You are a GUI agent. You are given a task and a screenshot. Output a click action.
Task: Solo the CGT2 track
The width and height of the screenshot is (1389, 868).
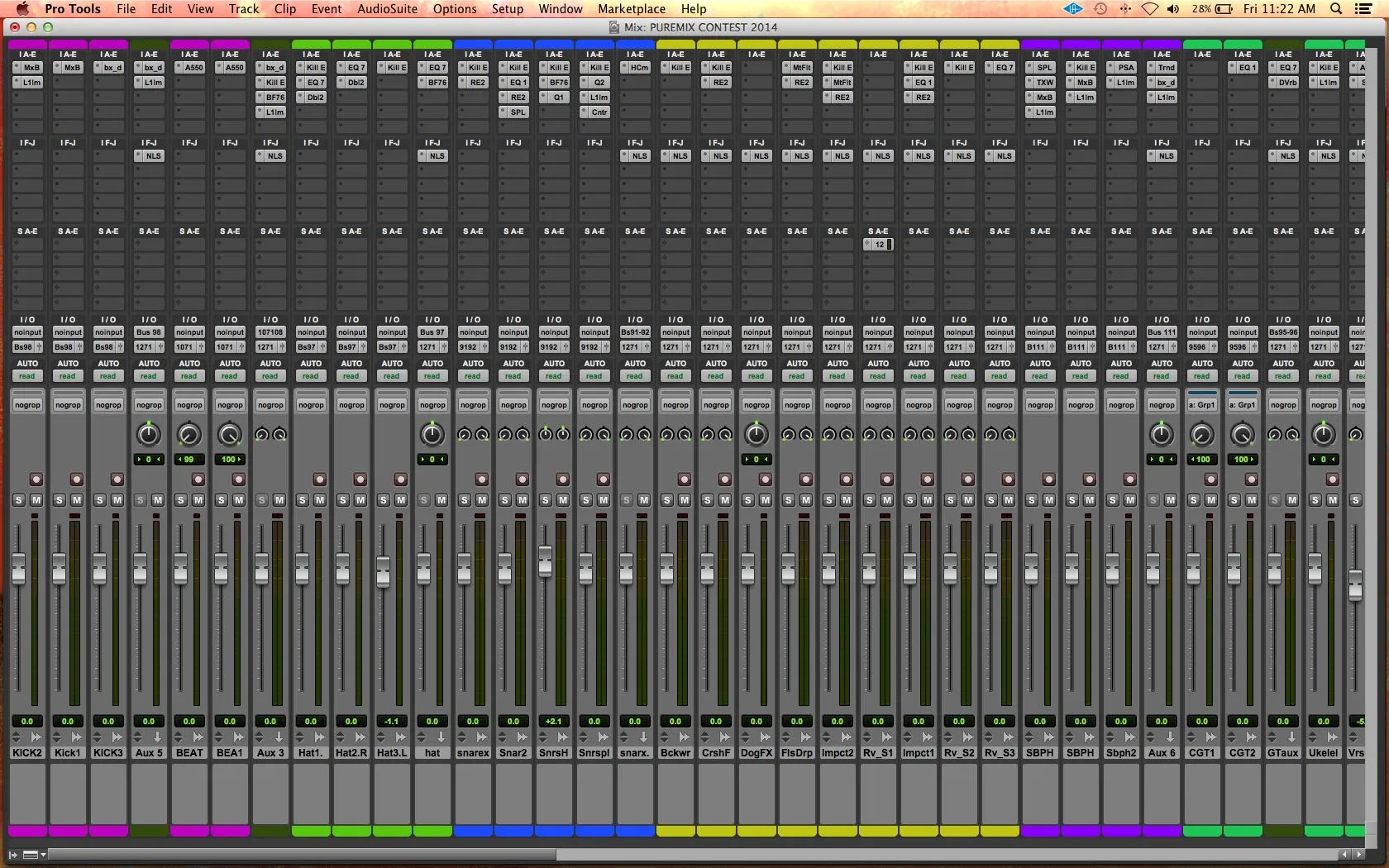click(x=1234, y=500)
